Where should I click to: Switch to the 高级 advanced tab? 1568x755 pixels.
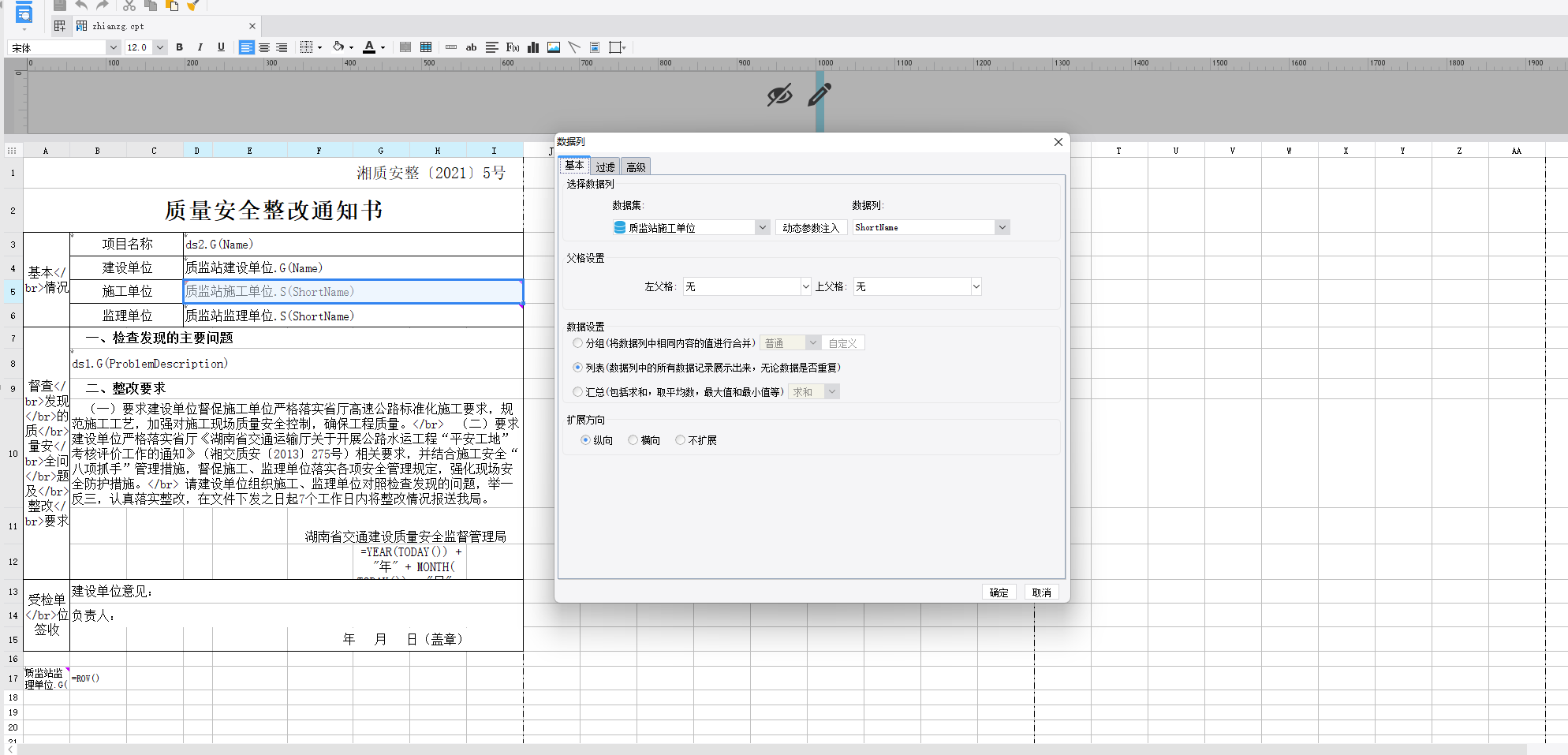[636, 167]
